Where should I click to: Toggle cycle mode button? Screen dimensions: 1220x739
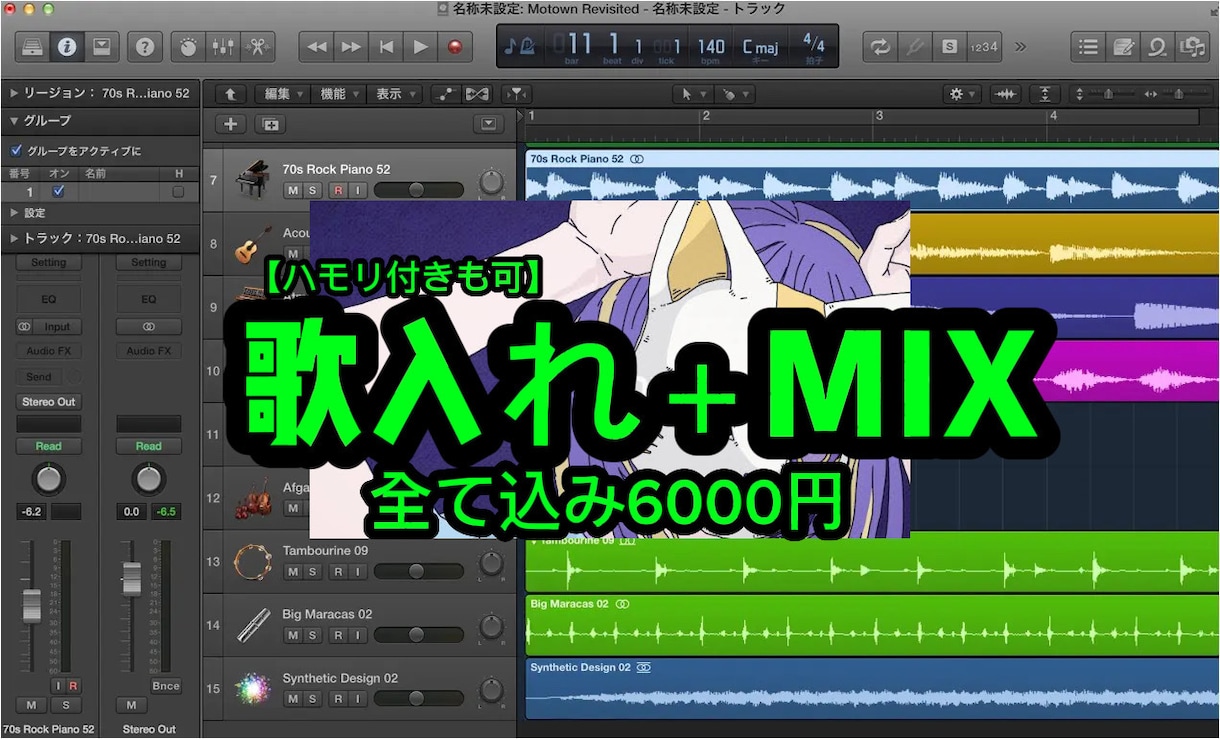point(880,46)
